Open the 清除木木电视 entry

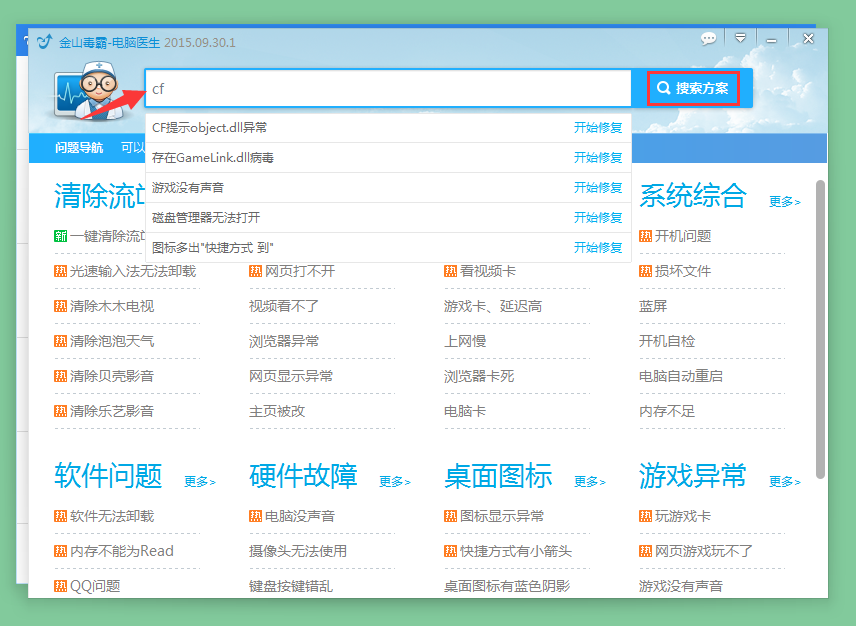click(112, 306)
